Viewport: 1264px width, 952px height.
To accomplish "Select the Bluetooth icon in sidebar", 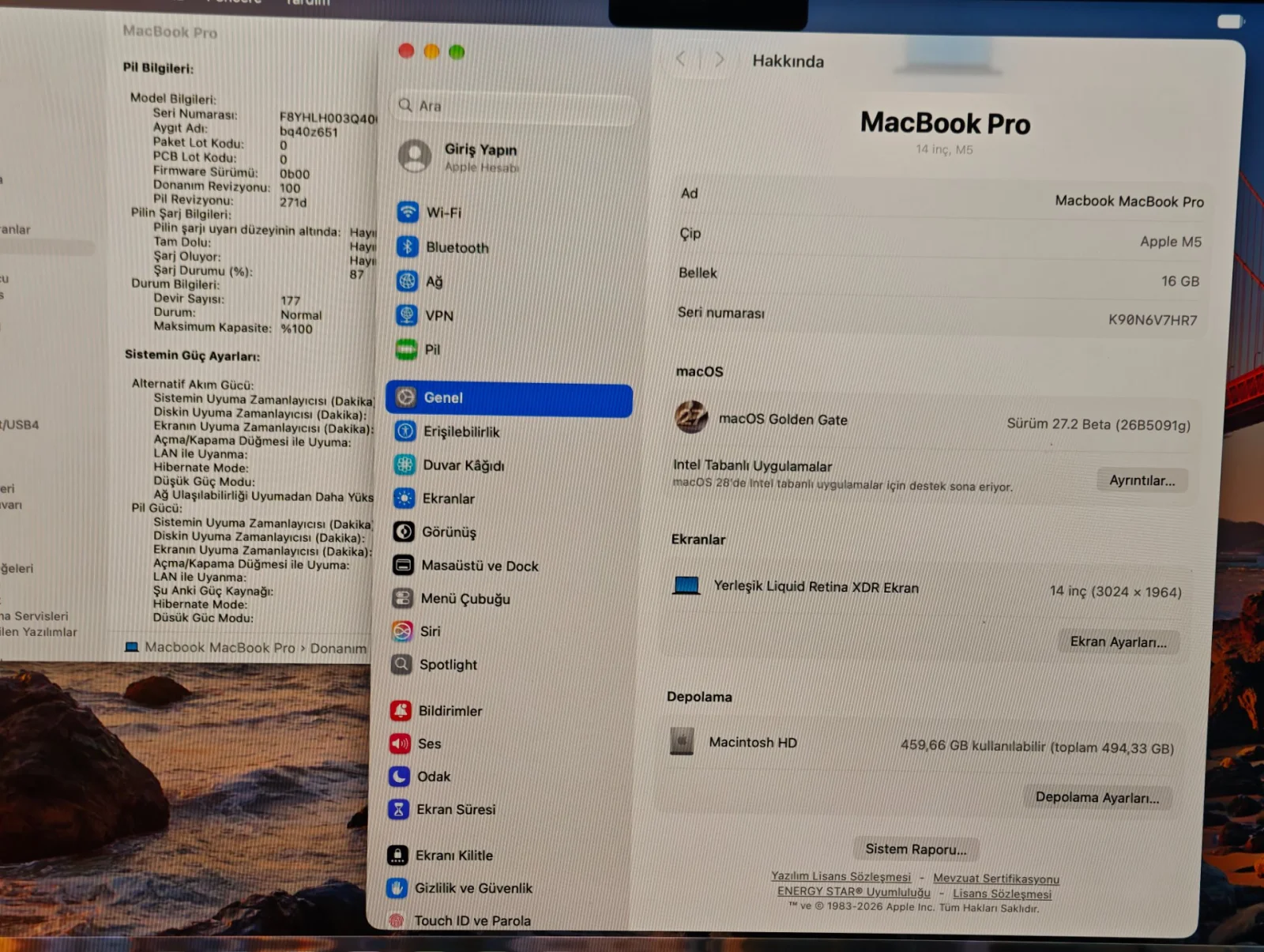I will 408,246.
